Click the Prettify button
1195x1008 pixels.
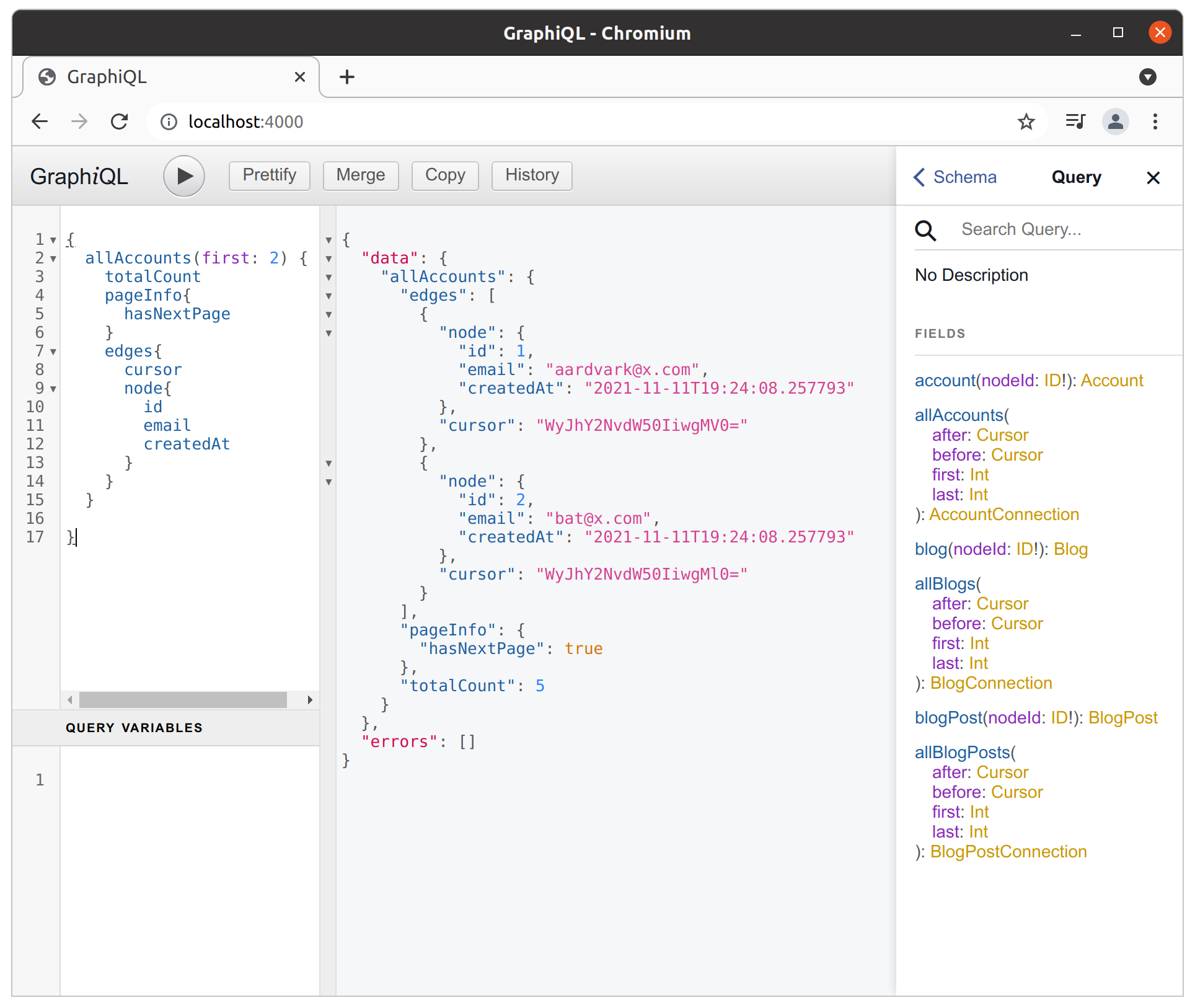pos(269,175)
